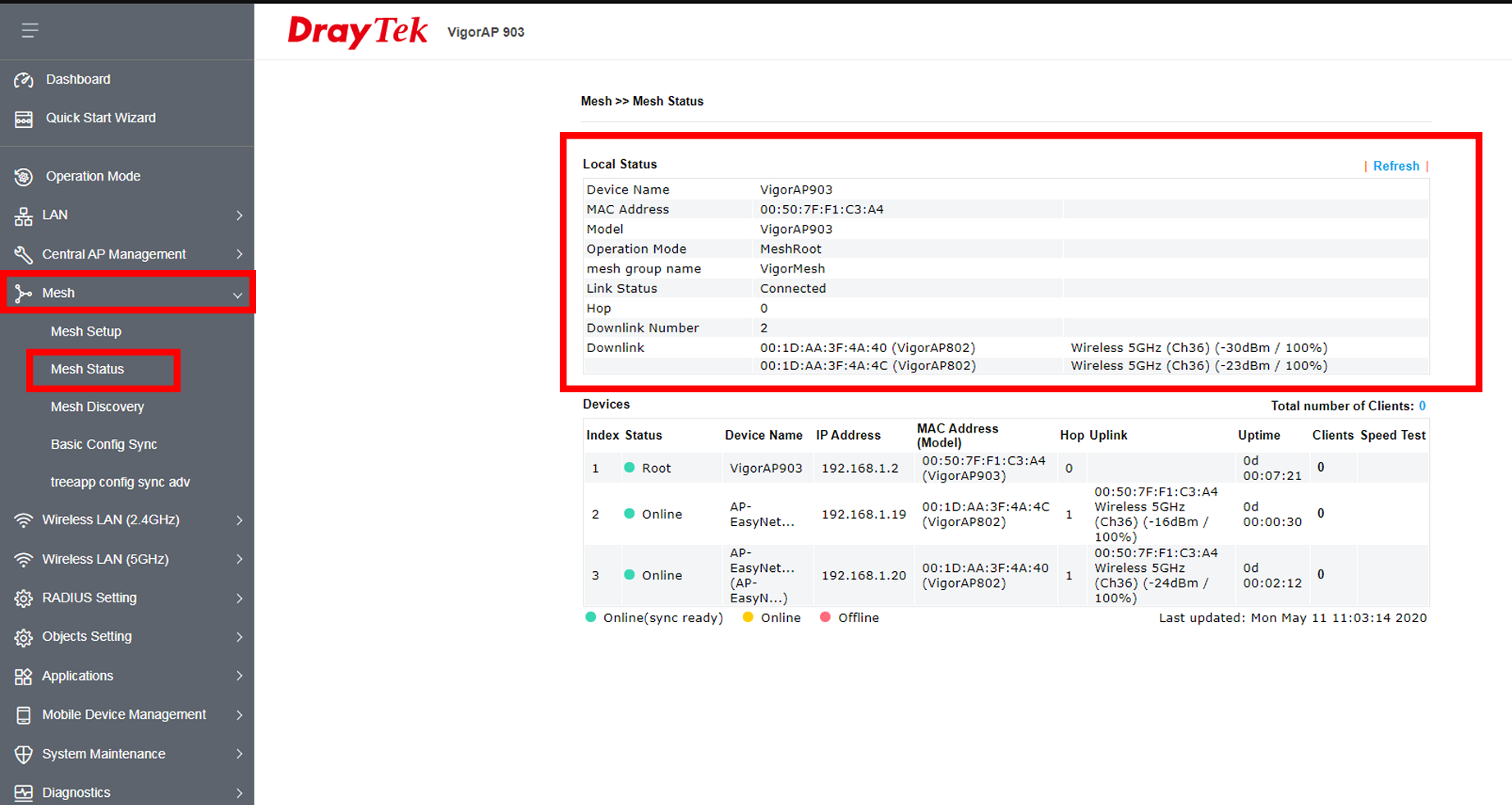Click the Operation Mode icon

24,176
